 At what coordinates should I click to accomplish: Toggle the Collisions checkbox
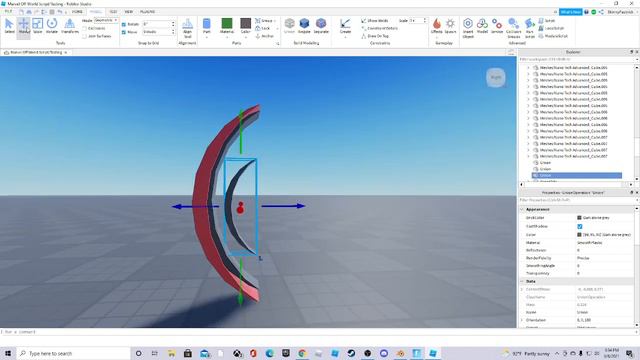[84, 29]
